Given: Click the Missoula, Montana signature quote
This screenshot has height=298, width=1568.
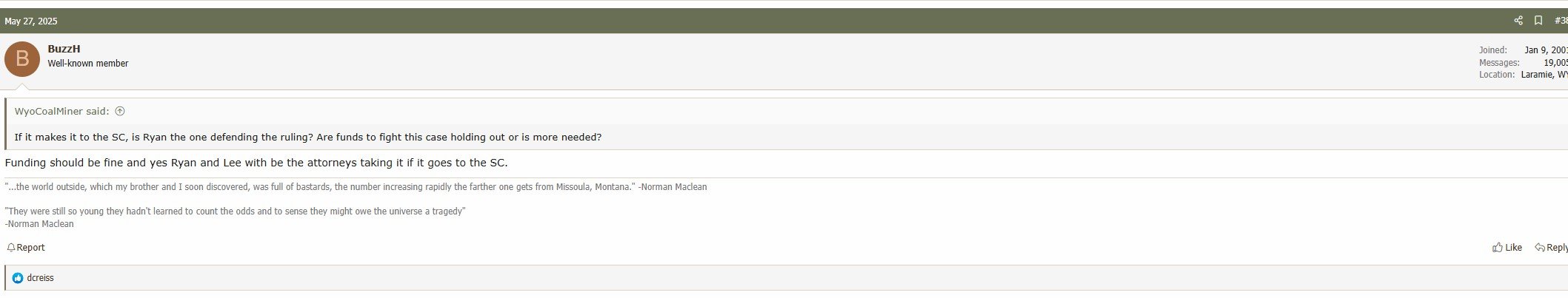Looking at the screenshot, I should pyautogui.click(x=356, y=187).
